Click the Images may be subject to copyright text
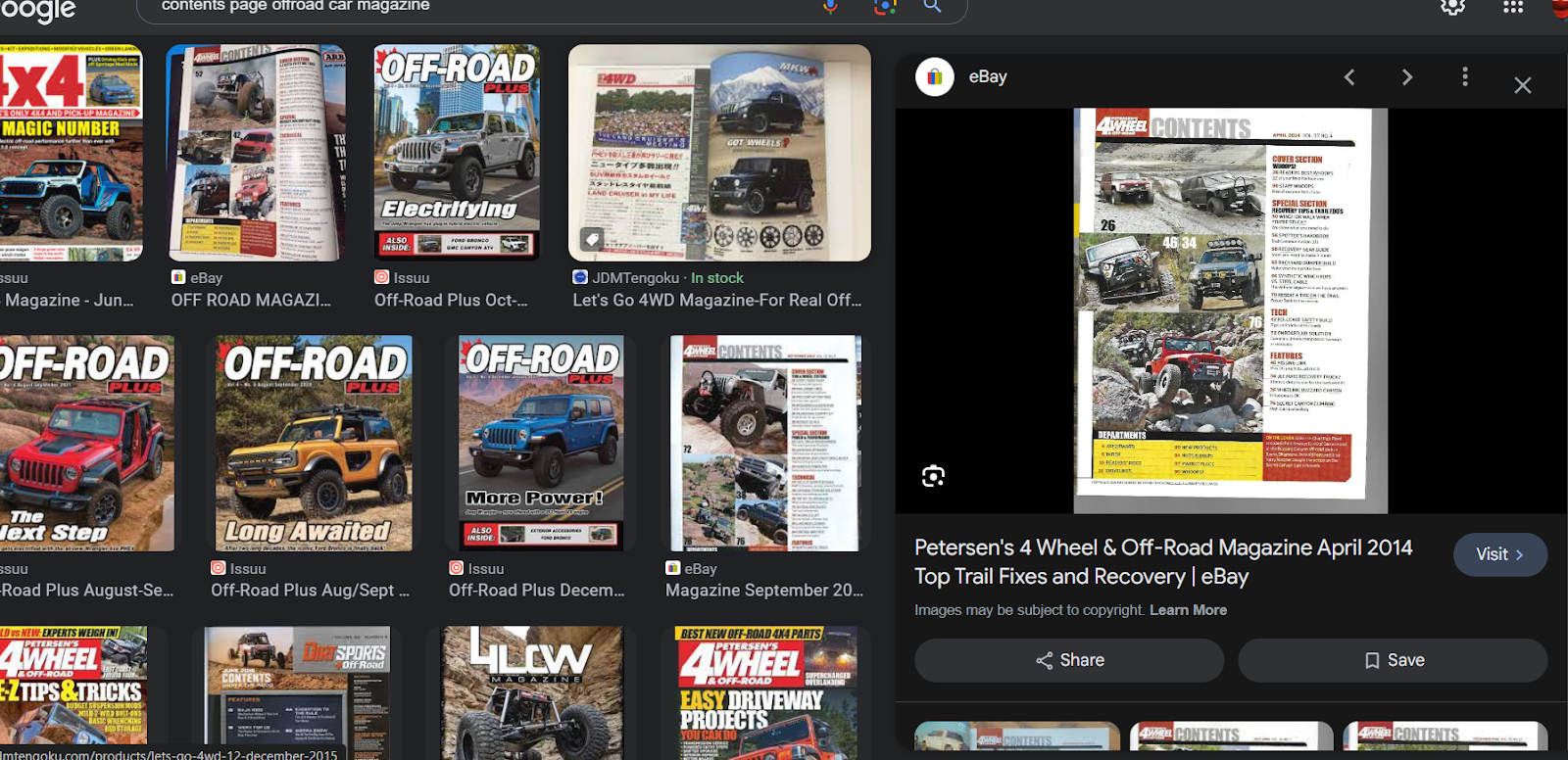 pos(1029,610)
